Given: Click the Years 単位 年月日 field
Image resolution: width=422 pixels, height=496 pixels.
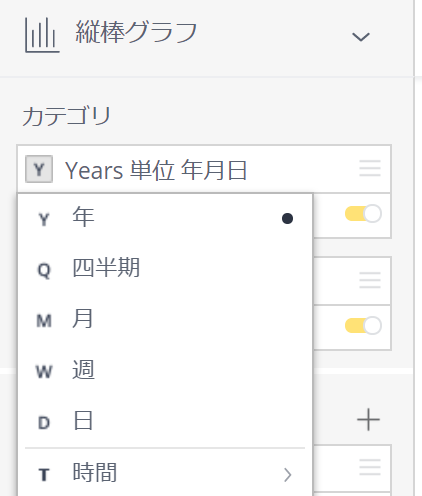Looking at the screenshot, I should pos(204,169).
